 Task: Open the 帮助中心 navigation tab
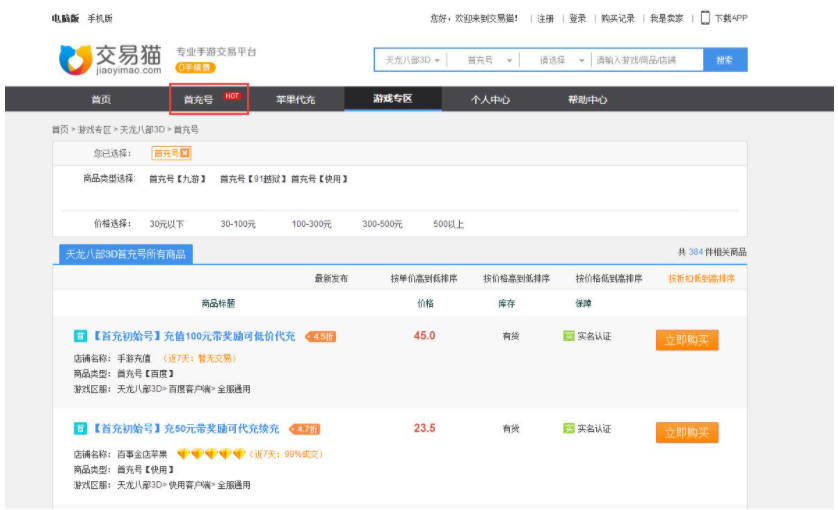click(587, 99)
